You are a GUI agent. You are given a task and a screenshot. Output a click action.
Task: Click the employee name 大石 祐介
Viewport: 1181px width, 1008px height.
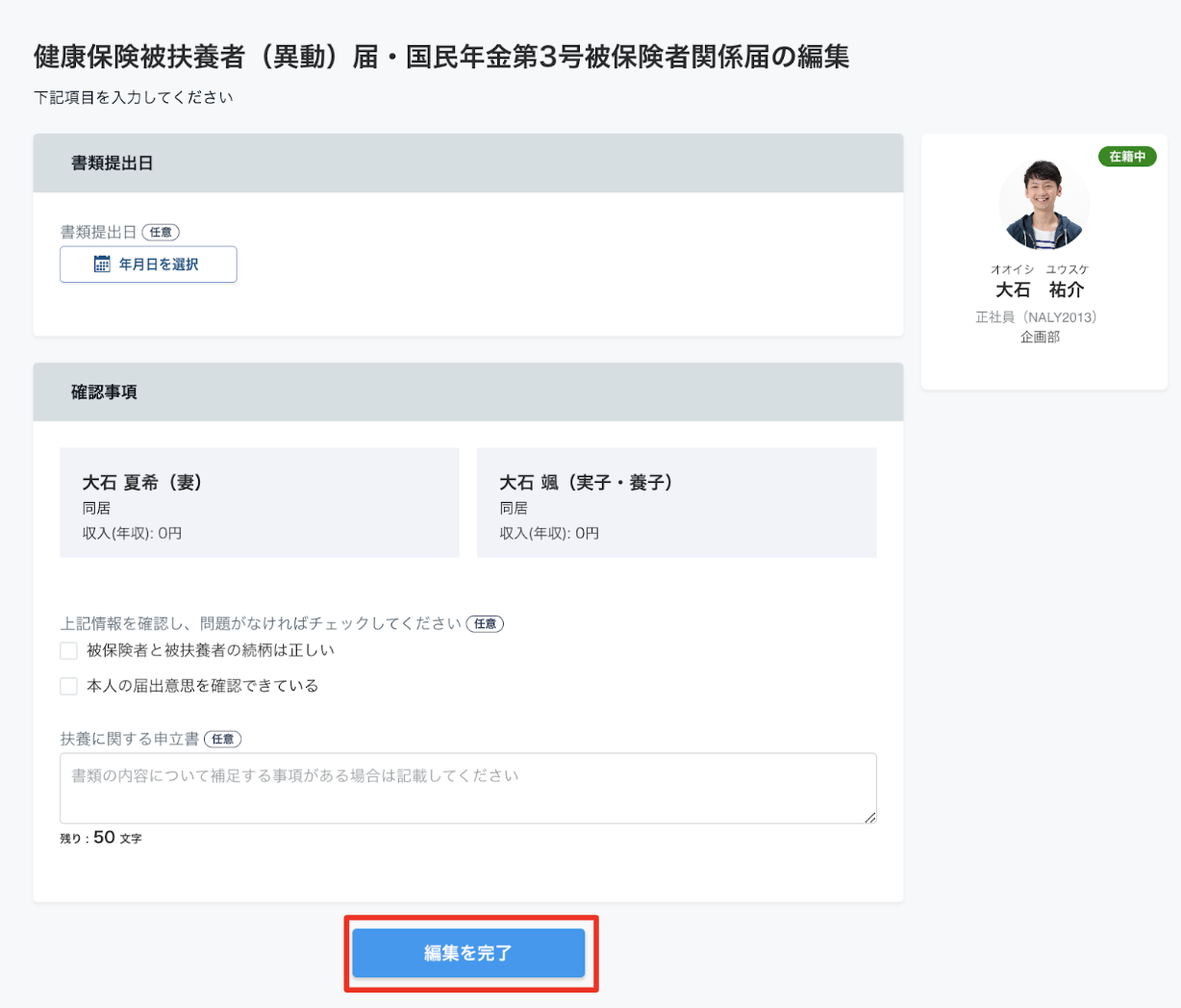coord(1040,290)
